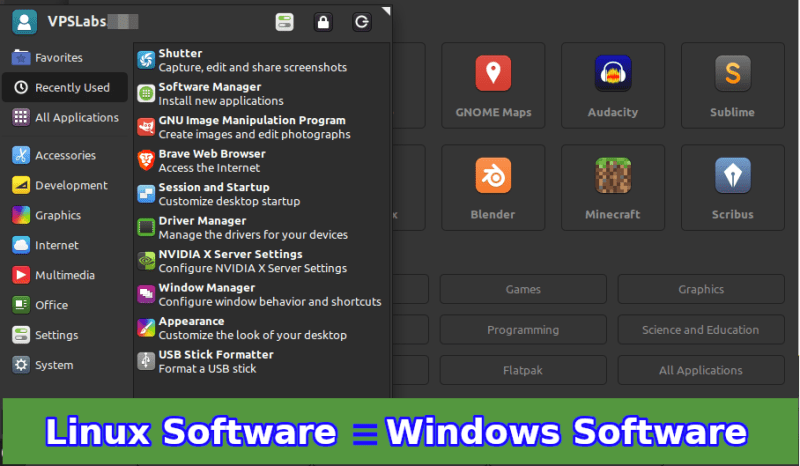Click 'Customize the look of your desktop' text

253,335
